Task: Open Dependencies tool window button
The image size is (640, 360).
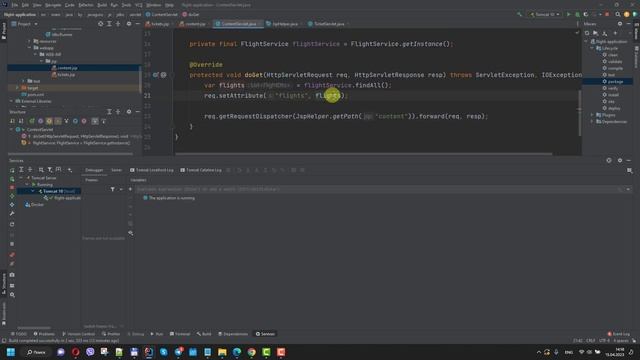Action: [x=233, y=334]
